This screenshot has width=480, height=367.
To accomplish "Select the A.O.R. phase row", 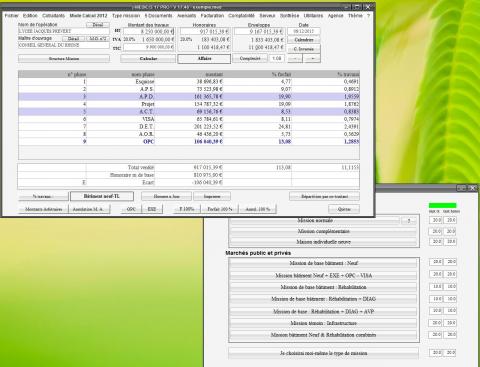I will click(189, 134).
